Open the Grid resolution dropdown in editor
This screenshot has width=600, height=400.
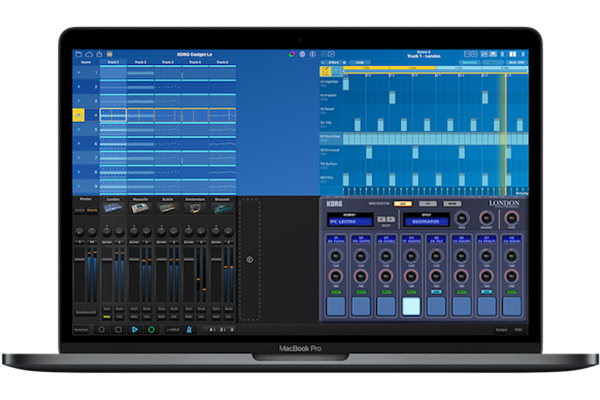517,62
